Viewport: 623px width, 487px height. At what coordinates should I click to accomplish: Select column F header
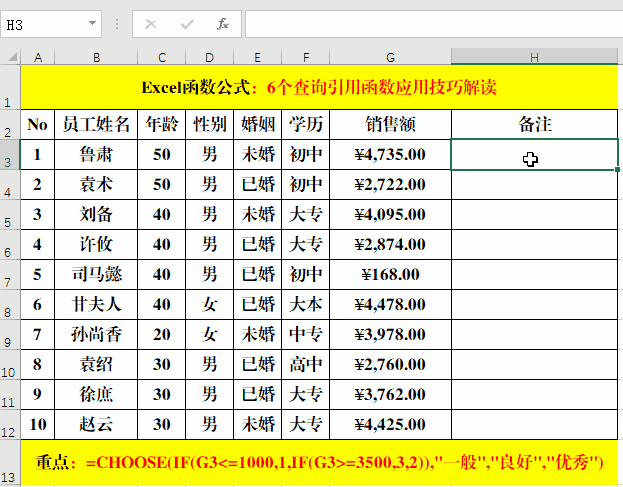click(x=306, y=57)
